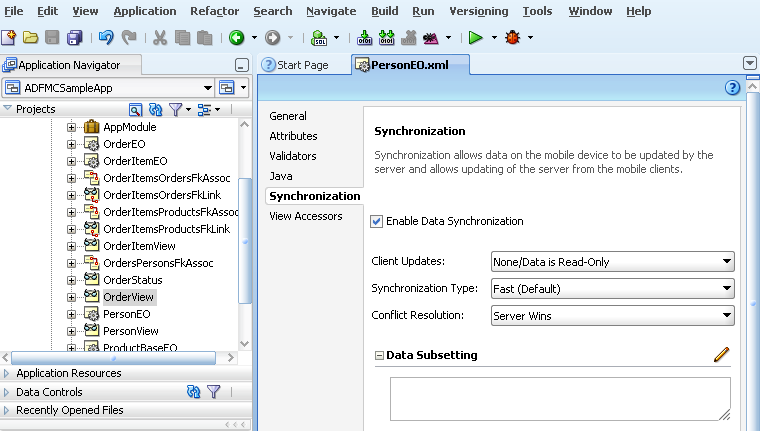Viewport: 760px width, 431px height.
Task: Click the application menu icon beside ADFMCSampleApp
Action: click(227, 88)
